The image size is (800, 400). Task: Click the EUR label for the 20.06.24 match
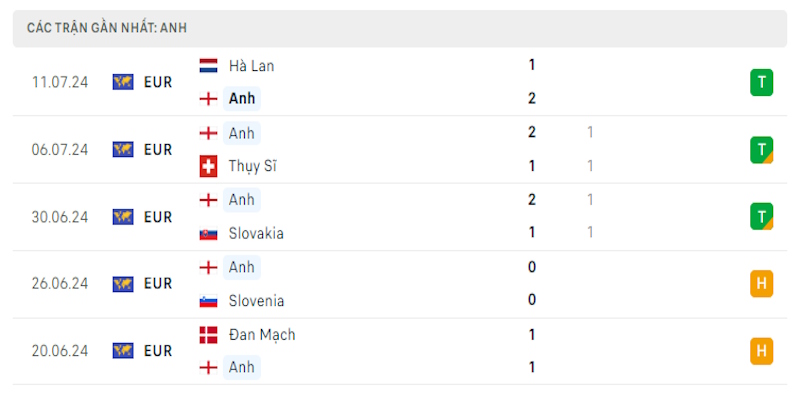point(158,351)
